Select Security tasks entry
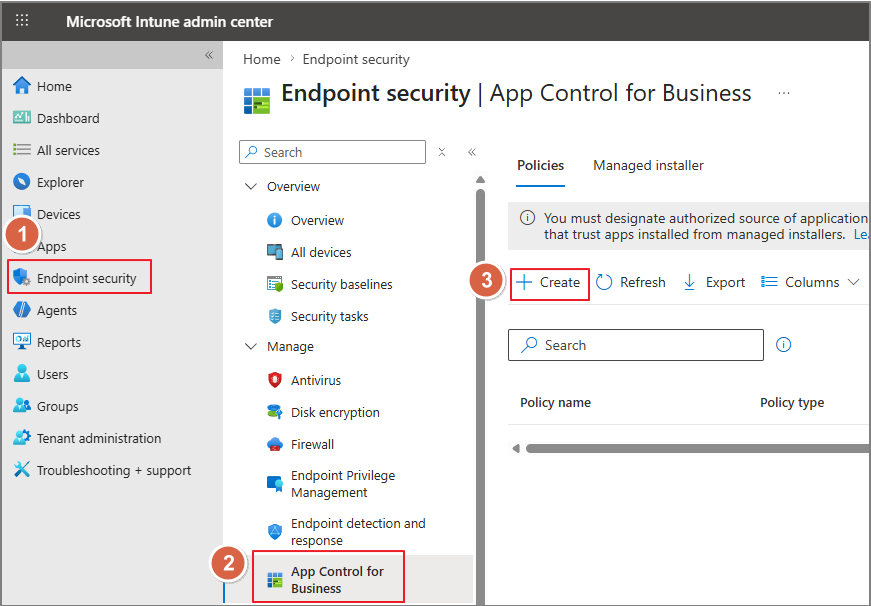The image size is (871, 606). pos(329,317)
